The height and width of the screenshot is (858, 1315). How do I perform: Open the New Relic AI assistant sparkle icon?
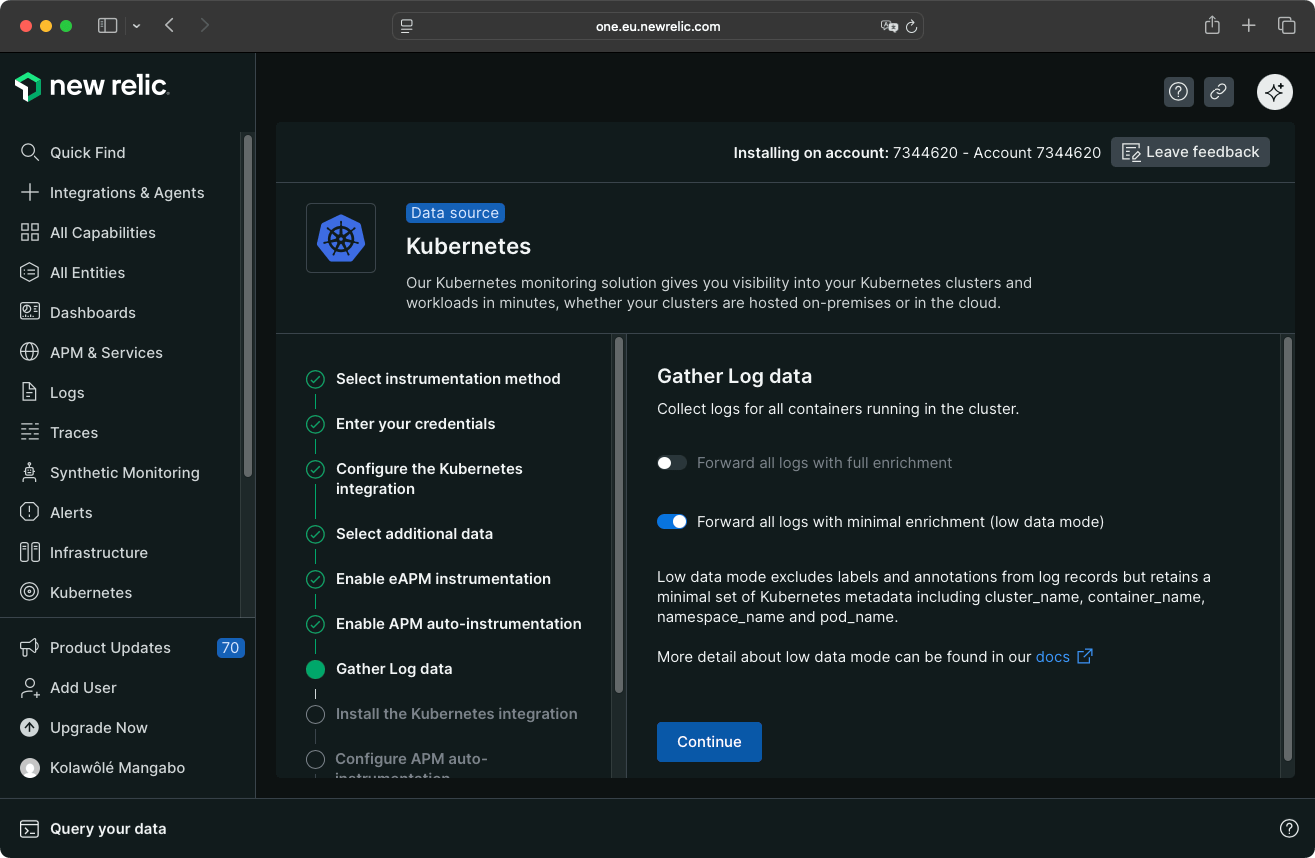coord(1274,91)
